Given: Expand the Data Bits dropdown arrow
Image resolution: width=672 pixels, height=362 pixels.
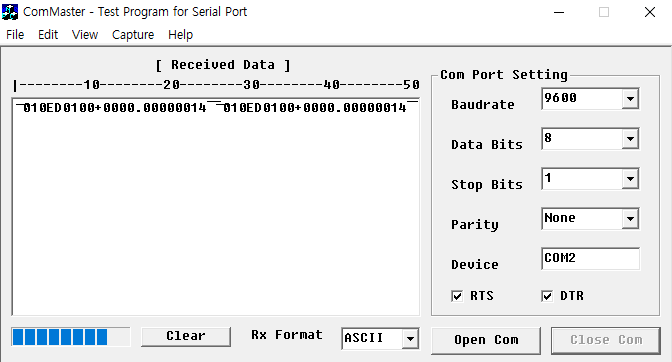Looking at the screenshot, I should tap(630, 139).
